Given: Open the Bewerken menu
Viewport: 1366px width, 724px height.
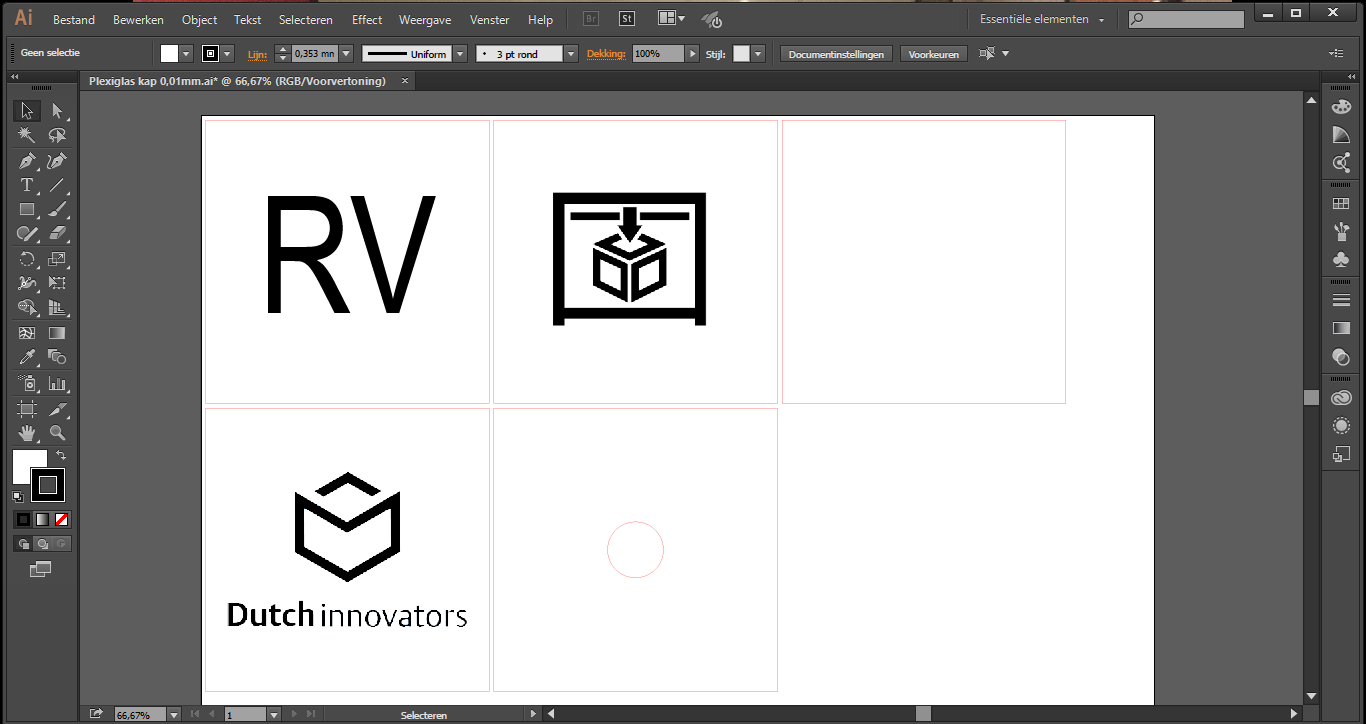Looking at the screenshot, I should click(138, 20).
